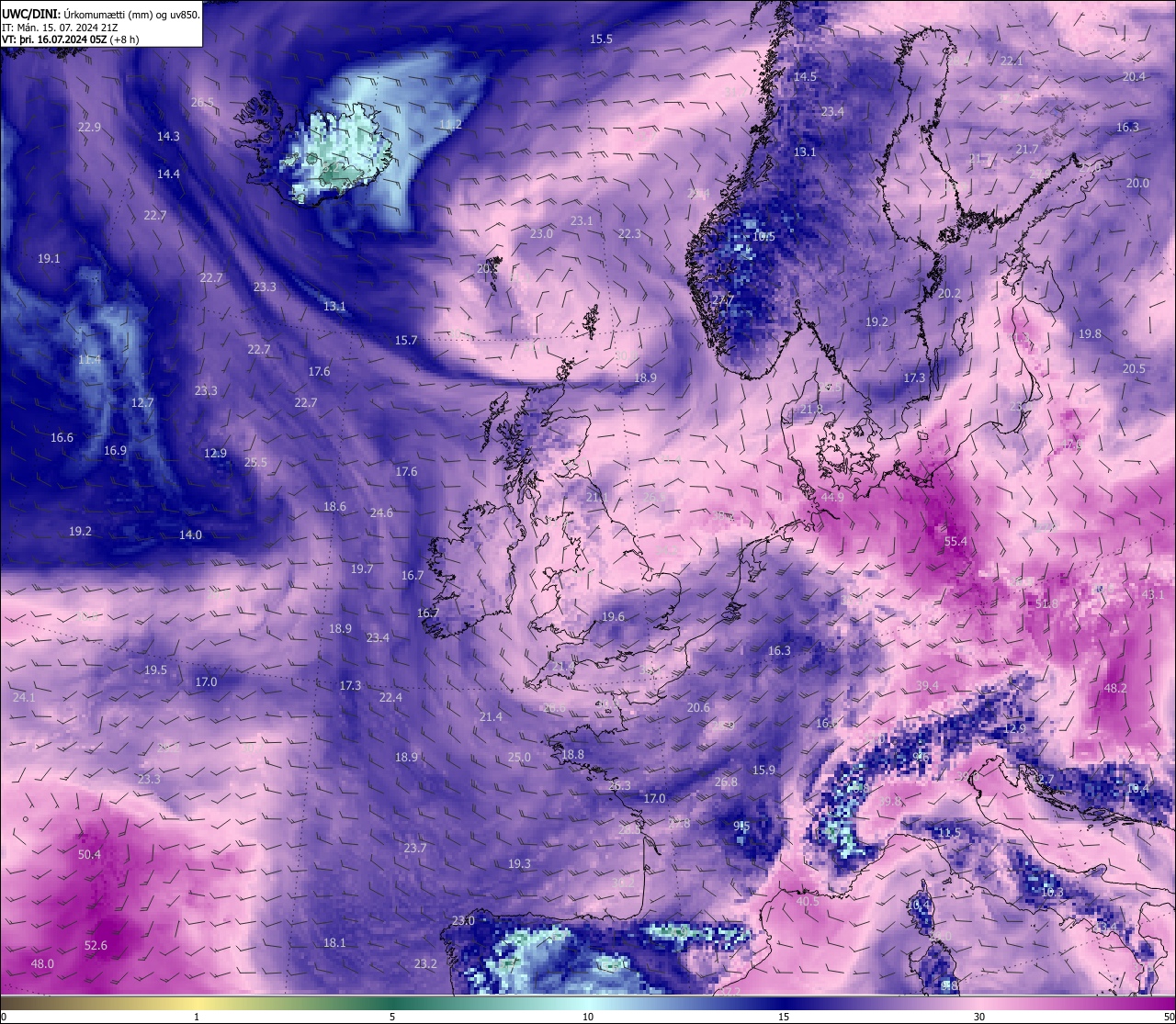Click the 14.3 value label
The height and width of the screenshot is (1024, 1176).
click(168, 136)
